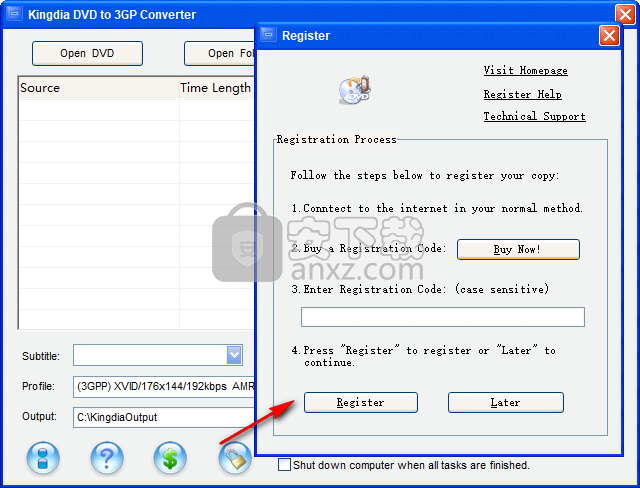This screenshot has height=488, width=640.
Task: Click the Register button
Action: coord(361,403)
